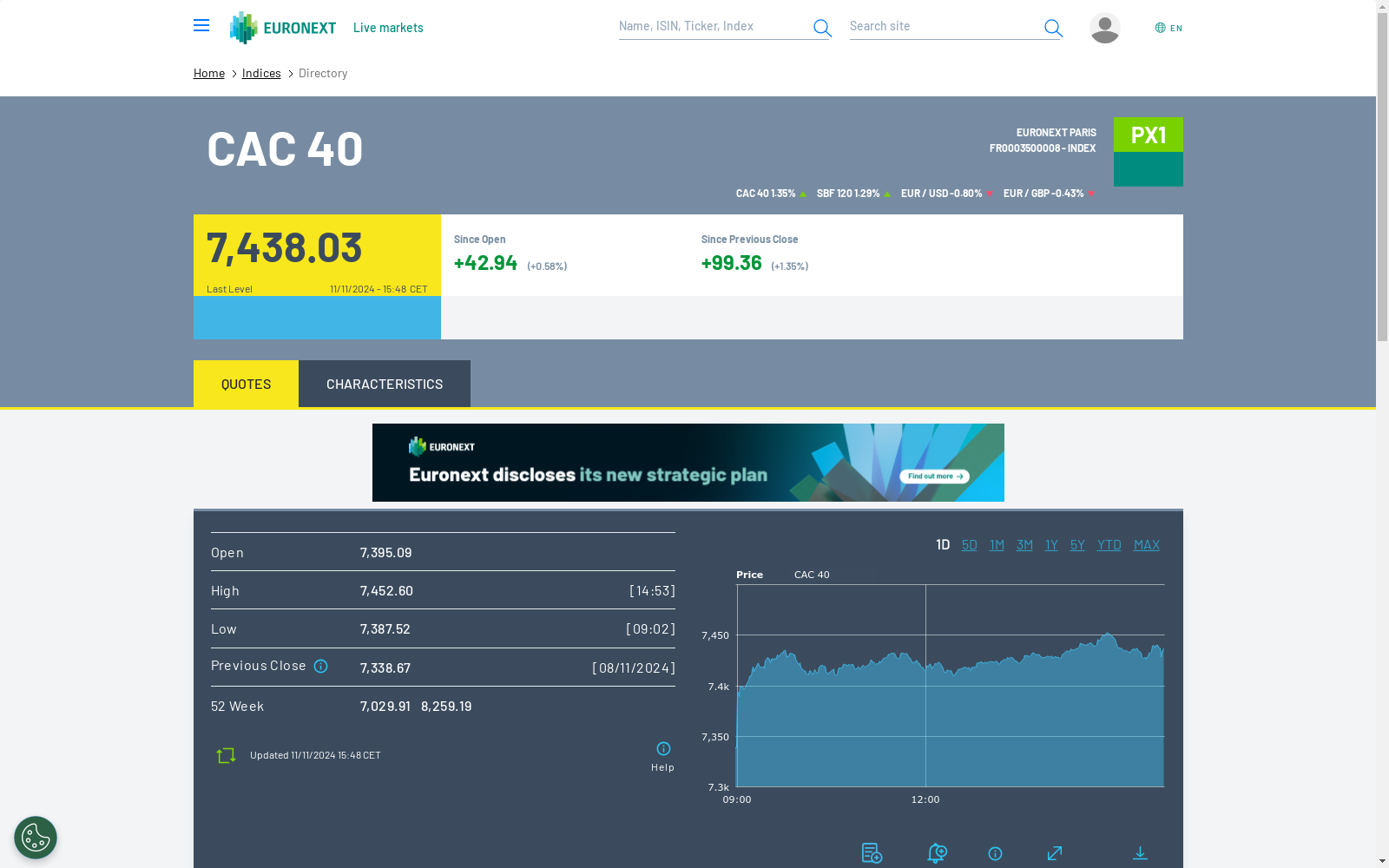This screenshot has width=1389, height=868.
Task: Click the EURONEXT PARIS market label
Action: (x=1057, y=133)
